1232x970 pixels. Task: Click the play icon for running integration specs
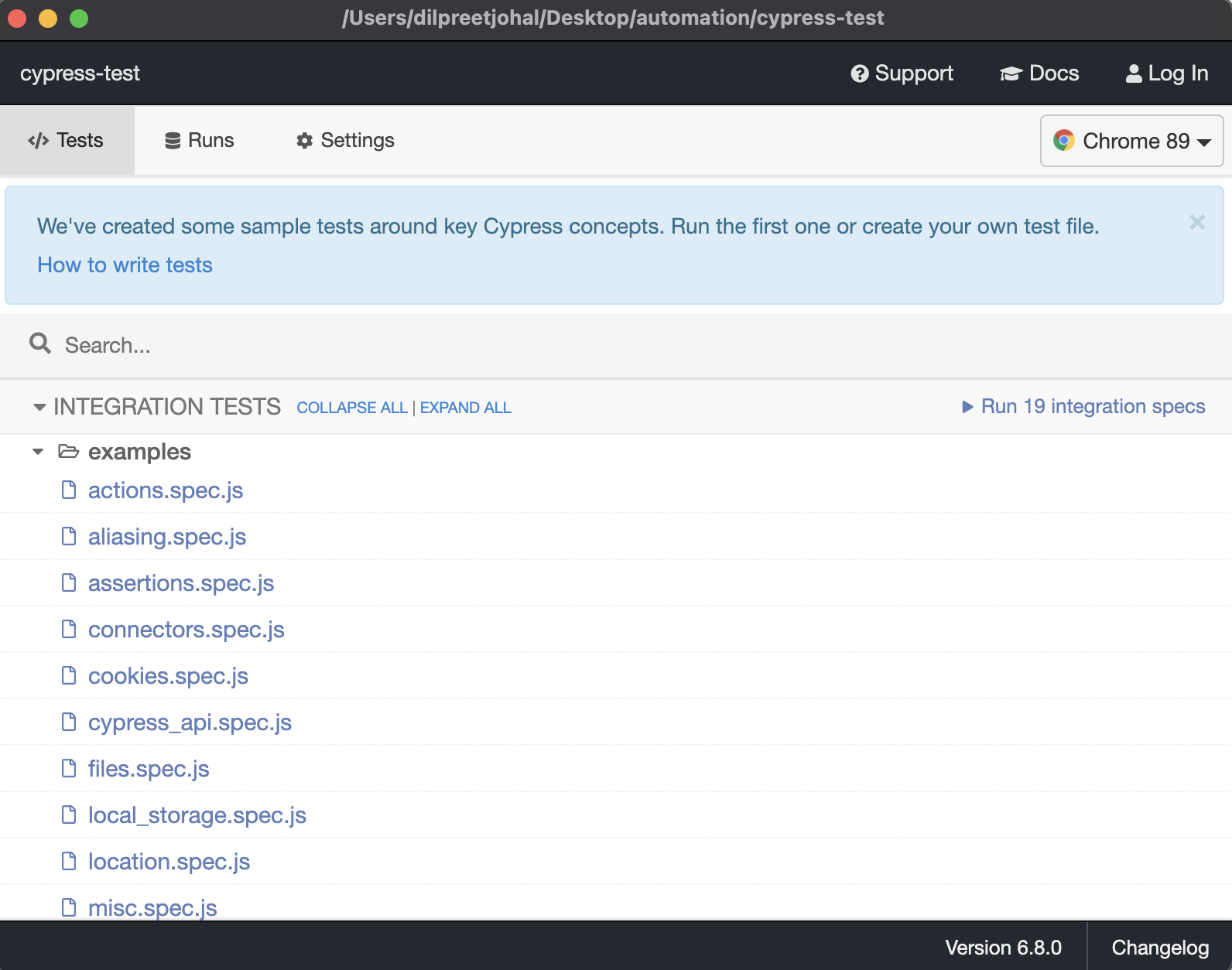tap(967, 407)
